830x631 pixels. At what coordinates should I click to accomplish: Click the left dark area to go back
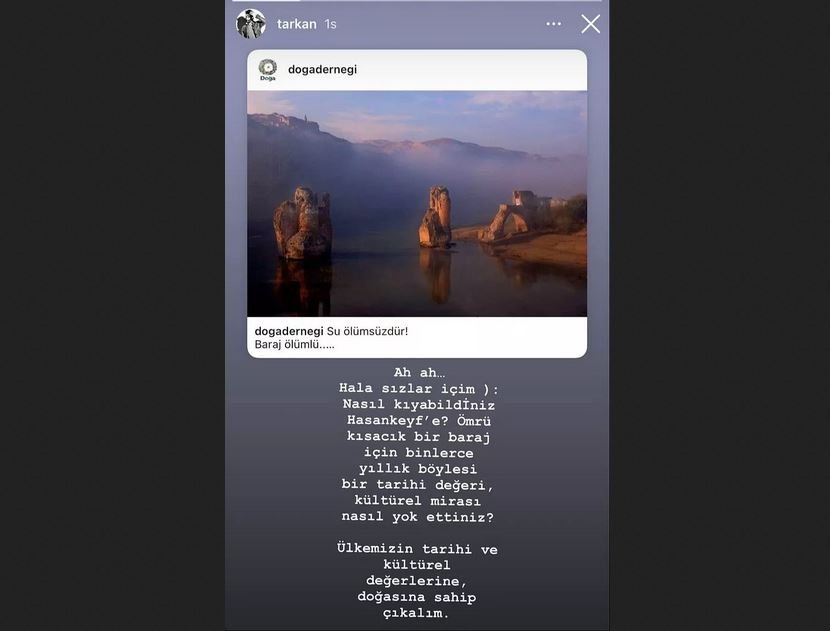point(112,316)
